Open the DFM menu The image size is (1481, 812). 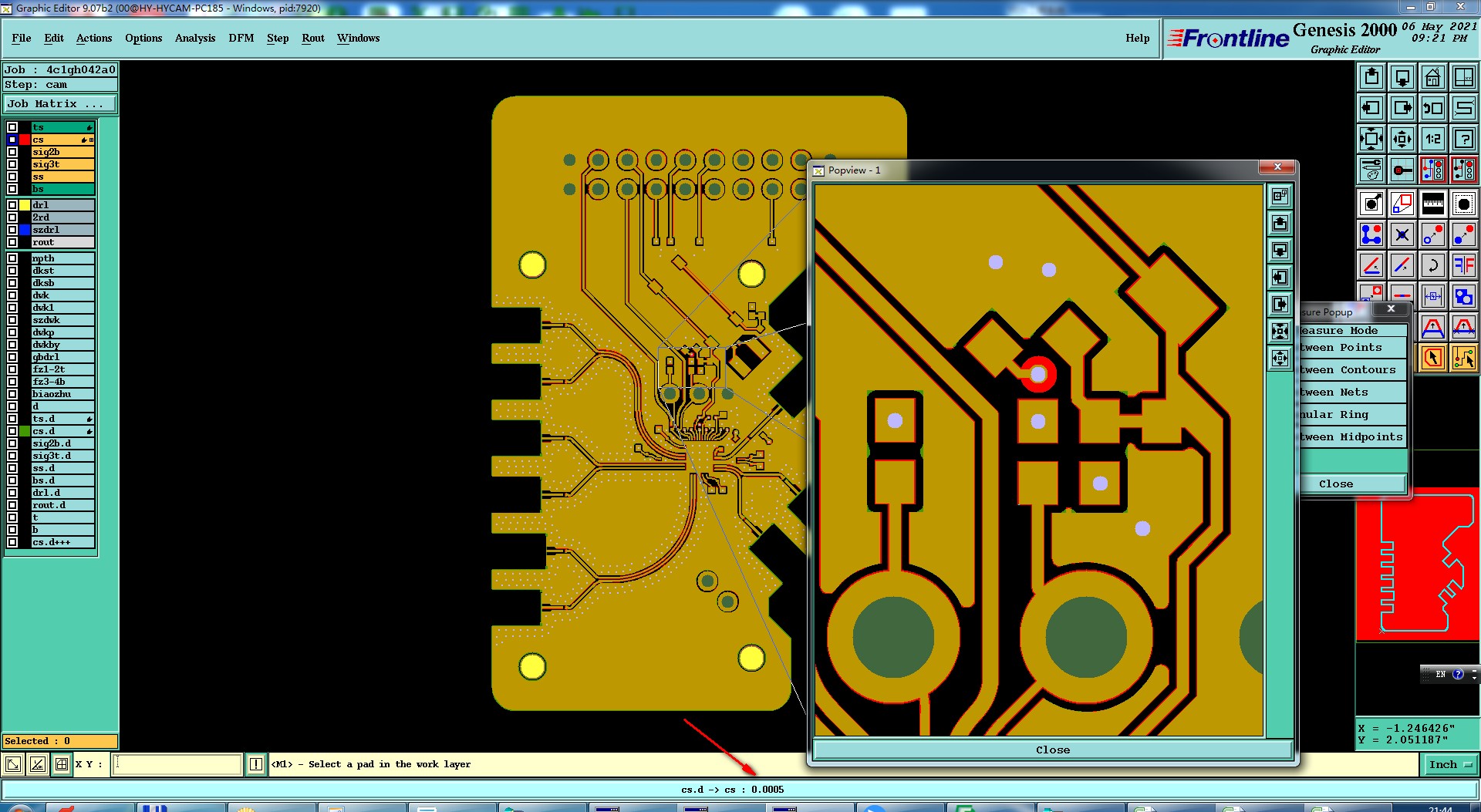point(241,38)
